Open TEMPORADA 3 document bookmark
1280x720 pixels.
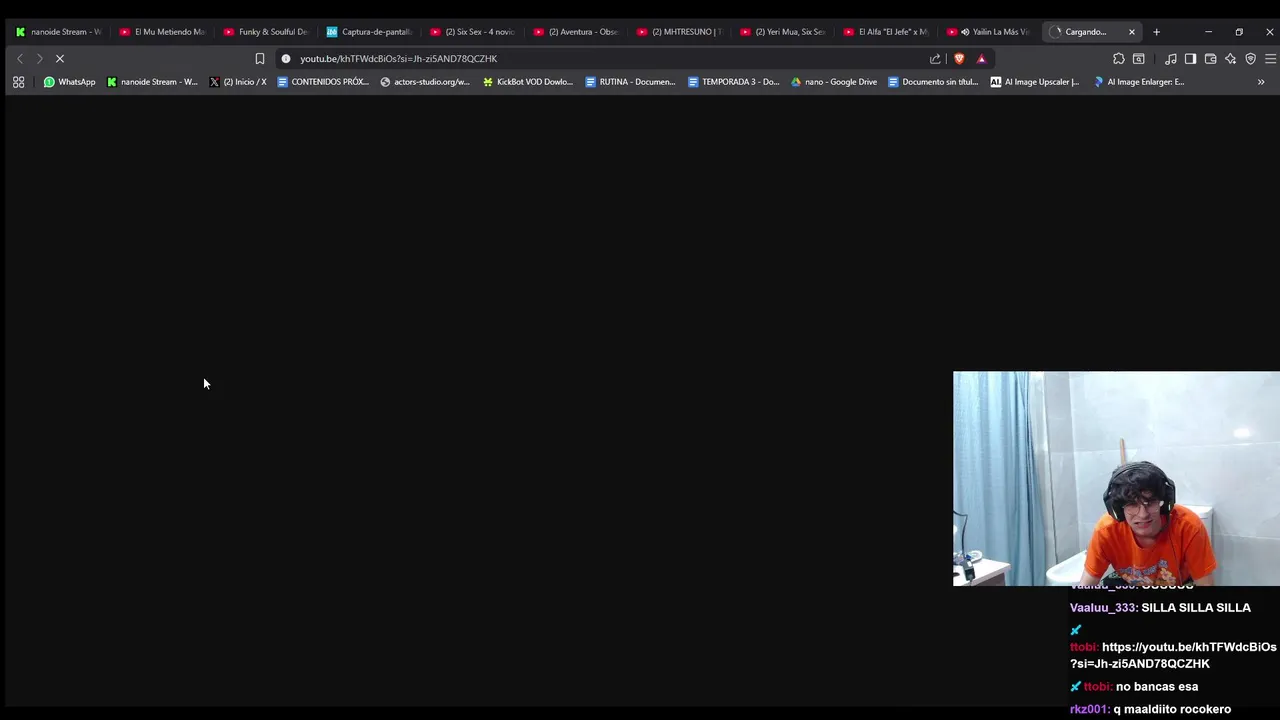733,82
